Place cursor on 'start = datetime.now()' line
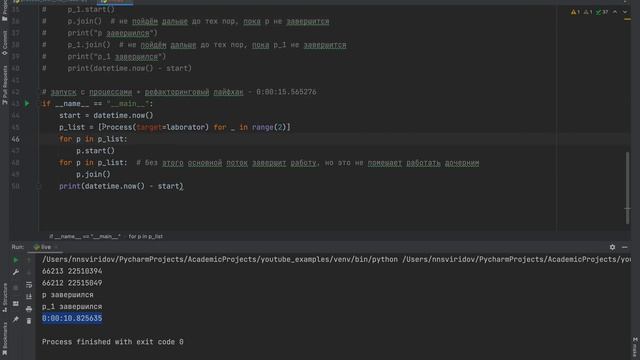640x360 pixels. 106,116
